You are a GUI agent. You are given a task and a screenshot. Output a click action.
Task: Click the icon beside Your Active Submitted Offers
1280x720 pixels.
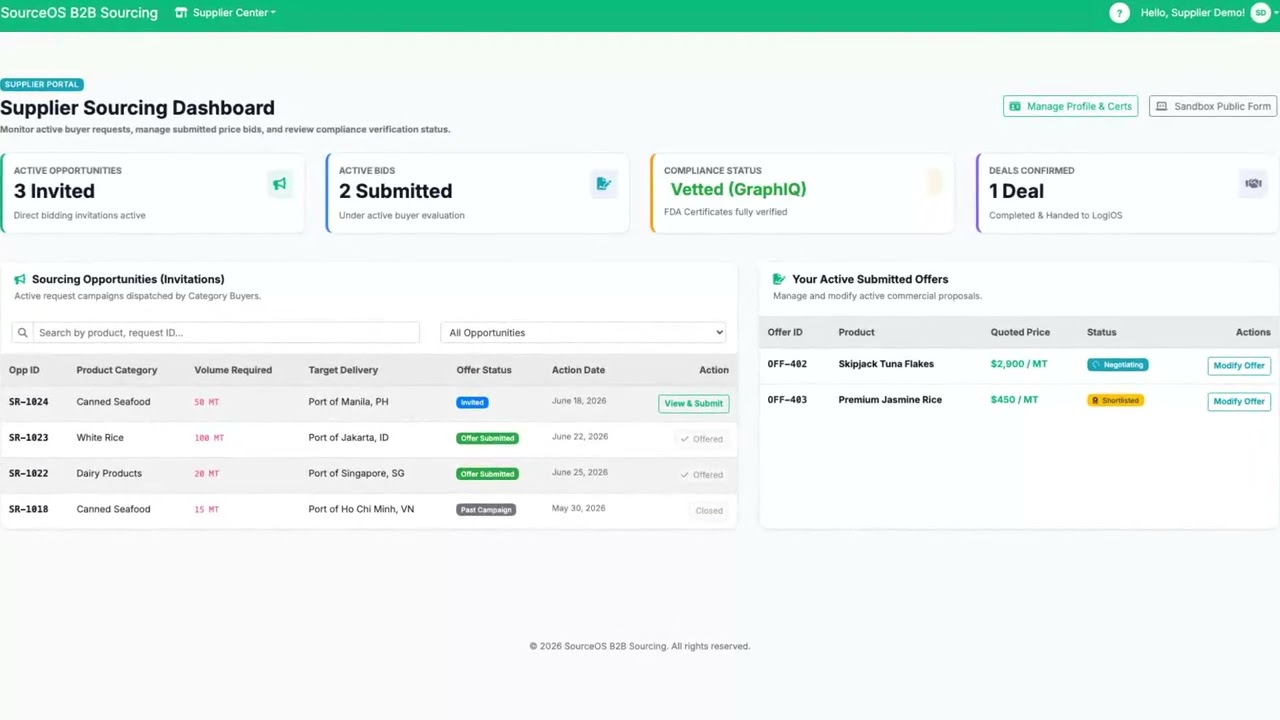point(779,280)
